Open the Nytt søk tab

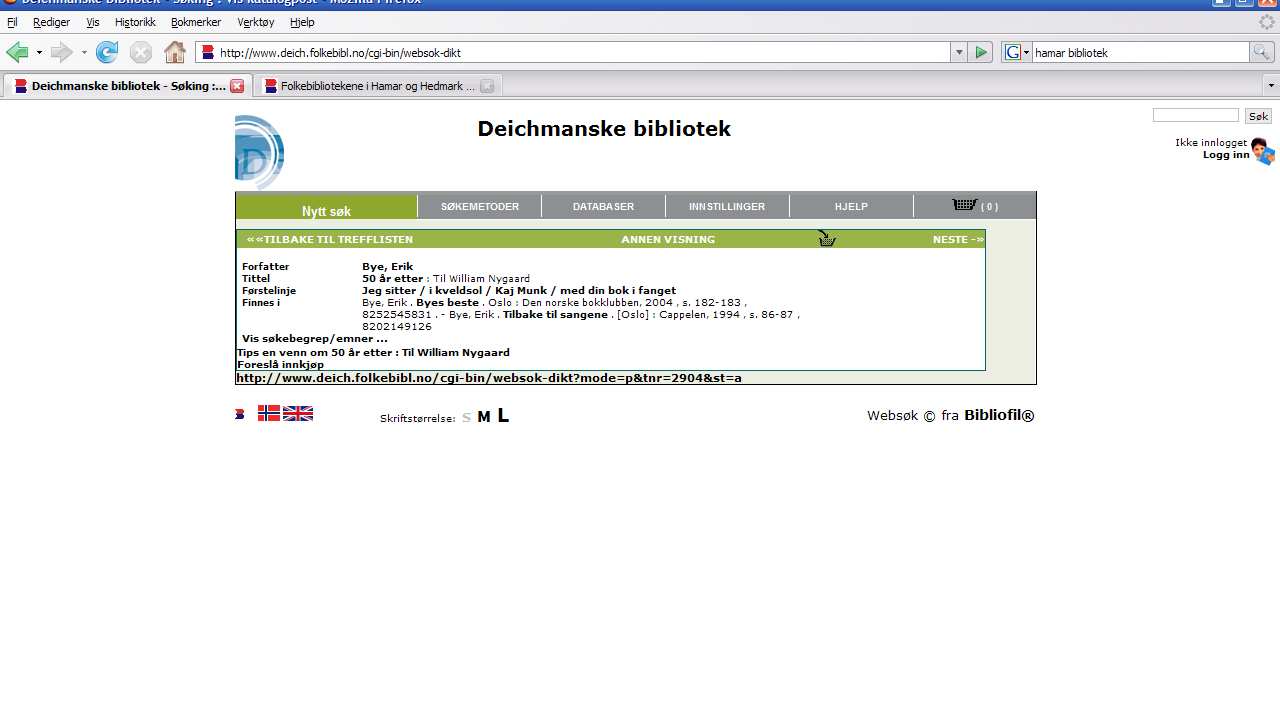point(327,206)
